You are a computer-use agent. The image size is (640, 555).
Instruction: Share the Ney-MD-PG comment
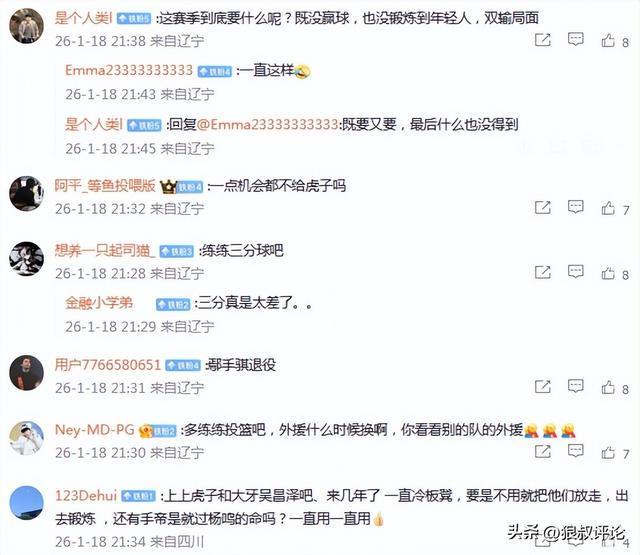pyautogui.click(x=543, y=451)
